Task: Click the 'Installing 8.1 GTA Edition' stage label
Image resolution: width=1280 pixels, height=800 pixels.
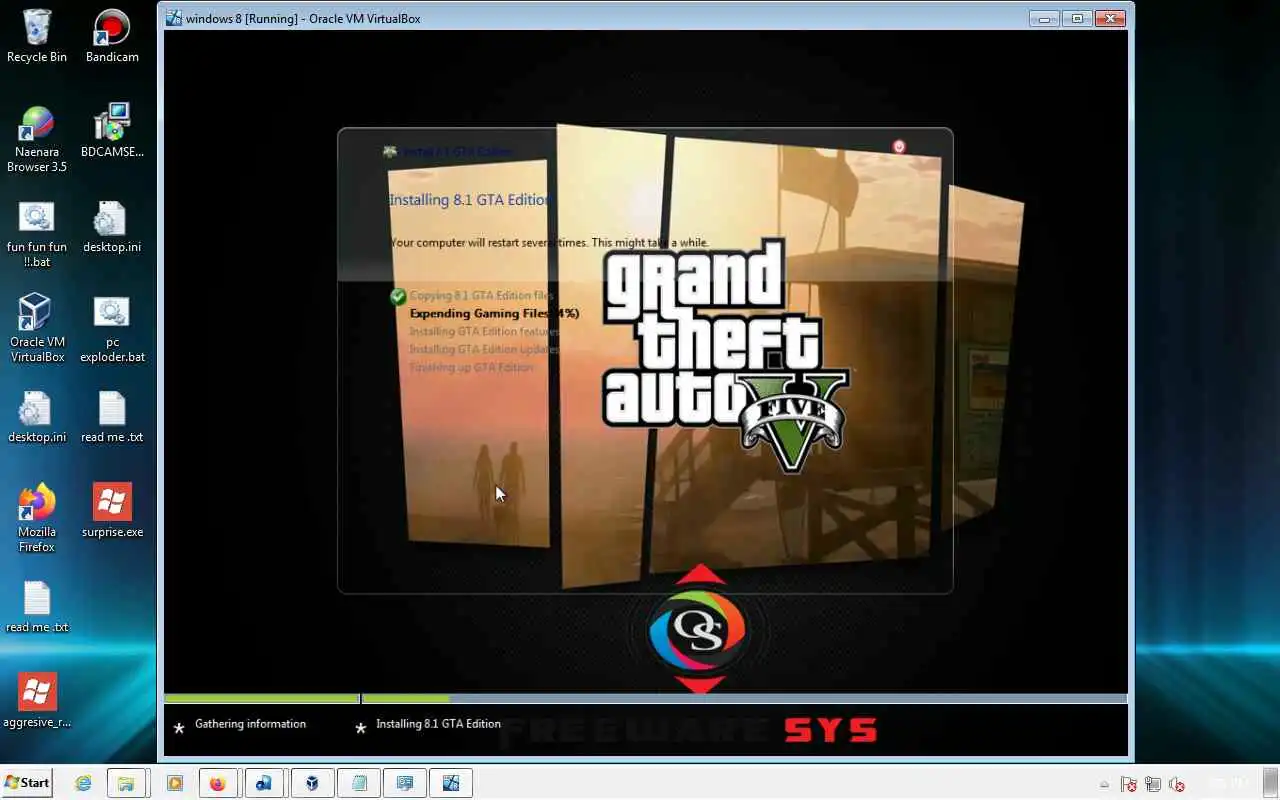Action: pyautogui.click(x=438, y=724)
